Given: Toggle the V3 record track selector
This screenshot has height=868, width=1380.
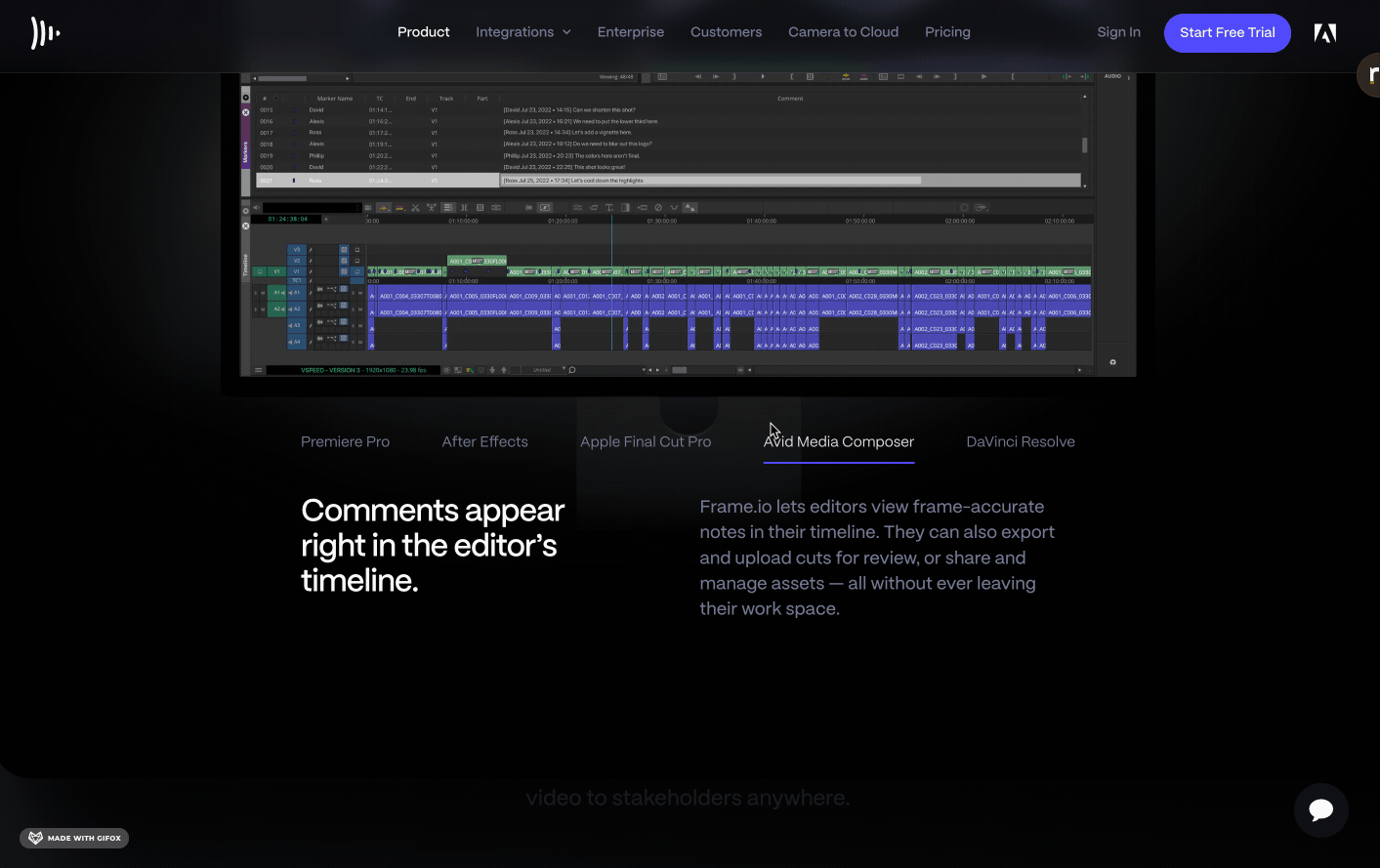Looking at the screenshot, I should point(297,250).
